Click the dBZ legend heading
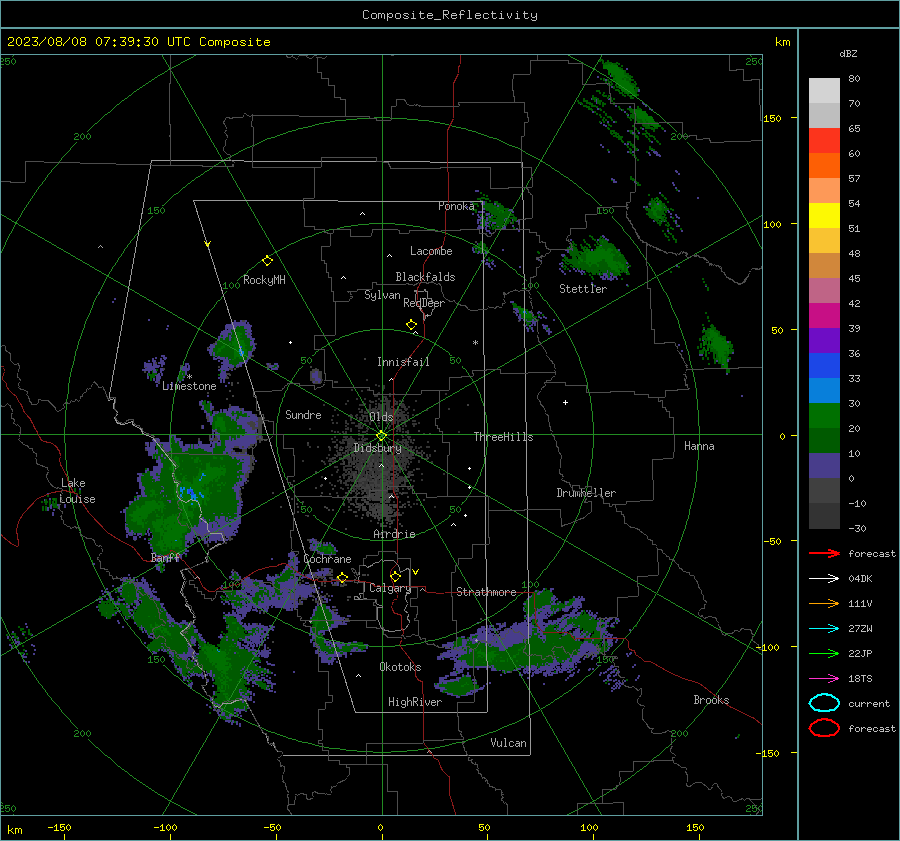This screenshot has height=841, width=900. 848,54
